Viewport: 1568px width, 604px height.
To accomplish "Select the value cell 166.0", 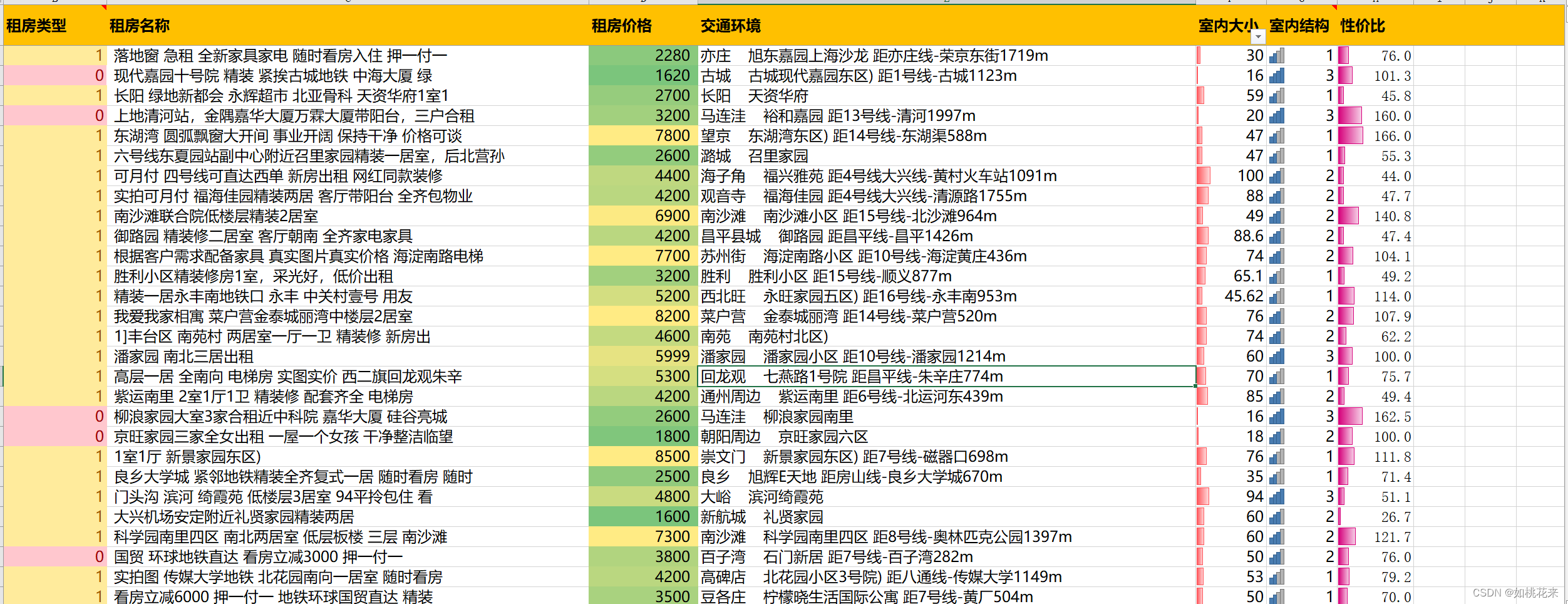I will point(1375,136).
